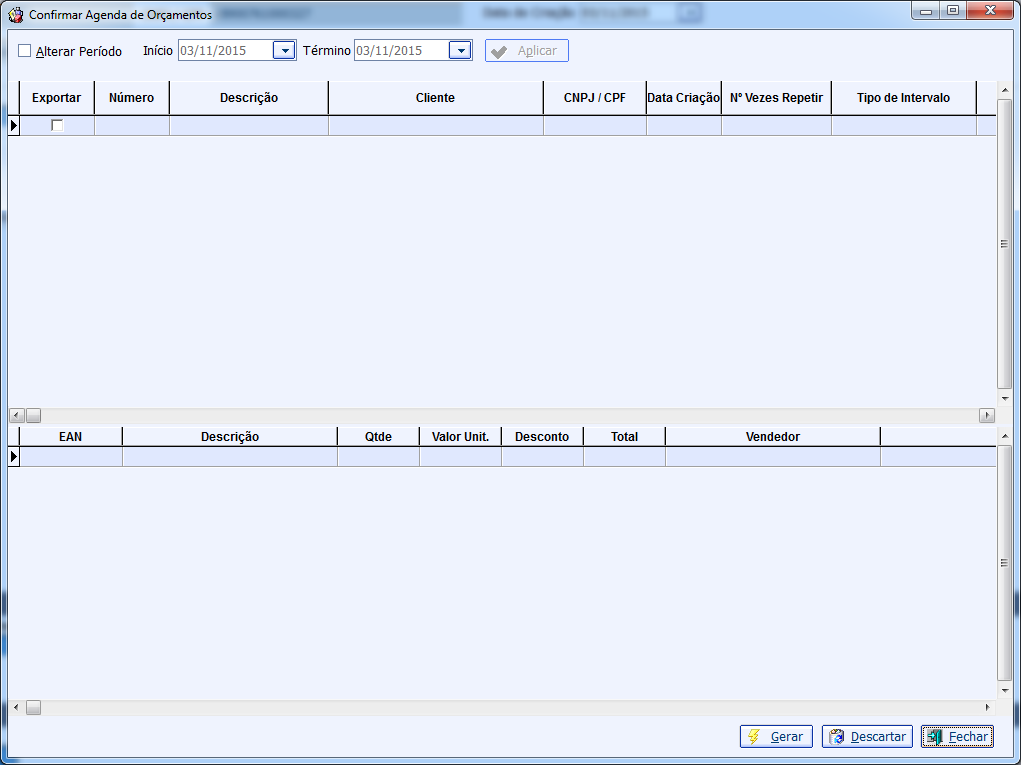This screenshot has width=1021, height=765.
Task: Open the Término date dropdown
Action: 460,51
